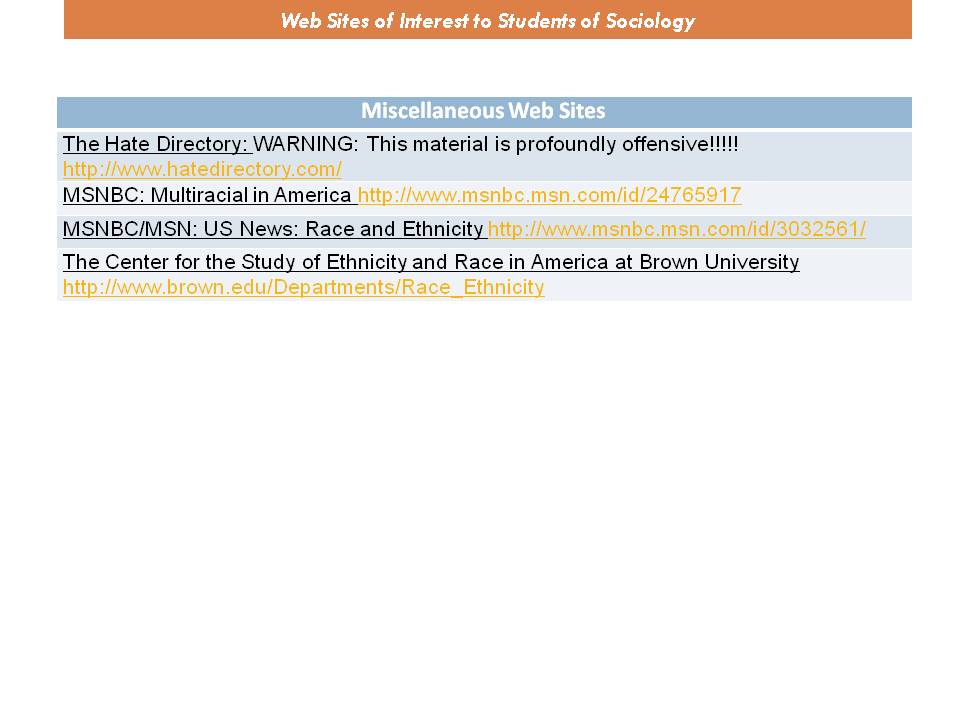Viewport: 960px width, 720px height.
Task: Open the msnbc.msn.com/id/24765917 link
Action: tap(549, 195)
